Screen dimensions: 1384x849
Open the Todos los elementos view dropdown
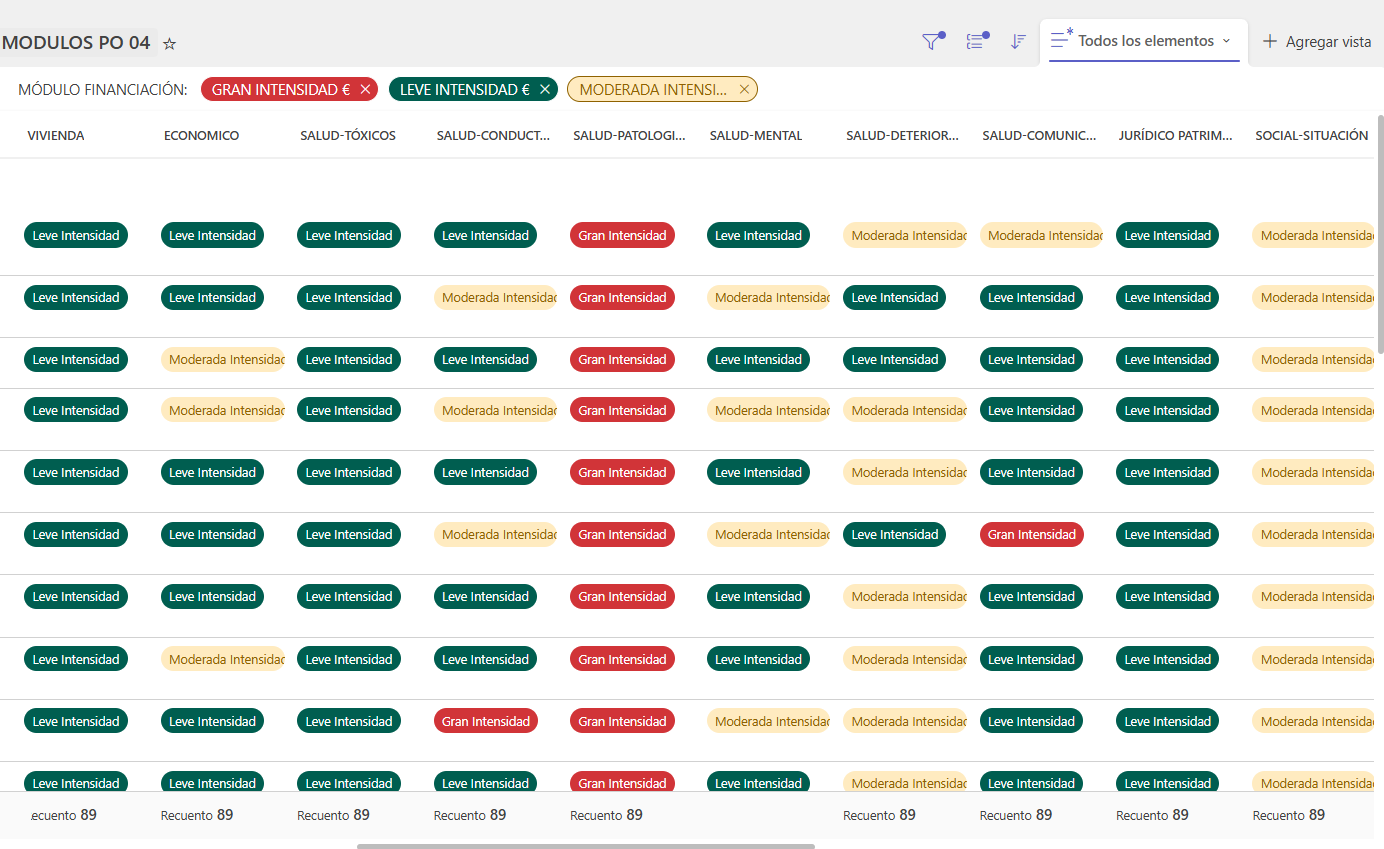pos(1226,41)
